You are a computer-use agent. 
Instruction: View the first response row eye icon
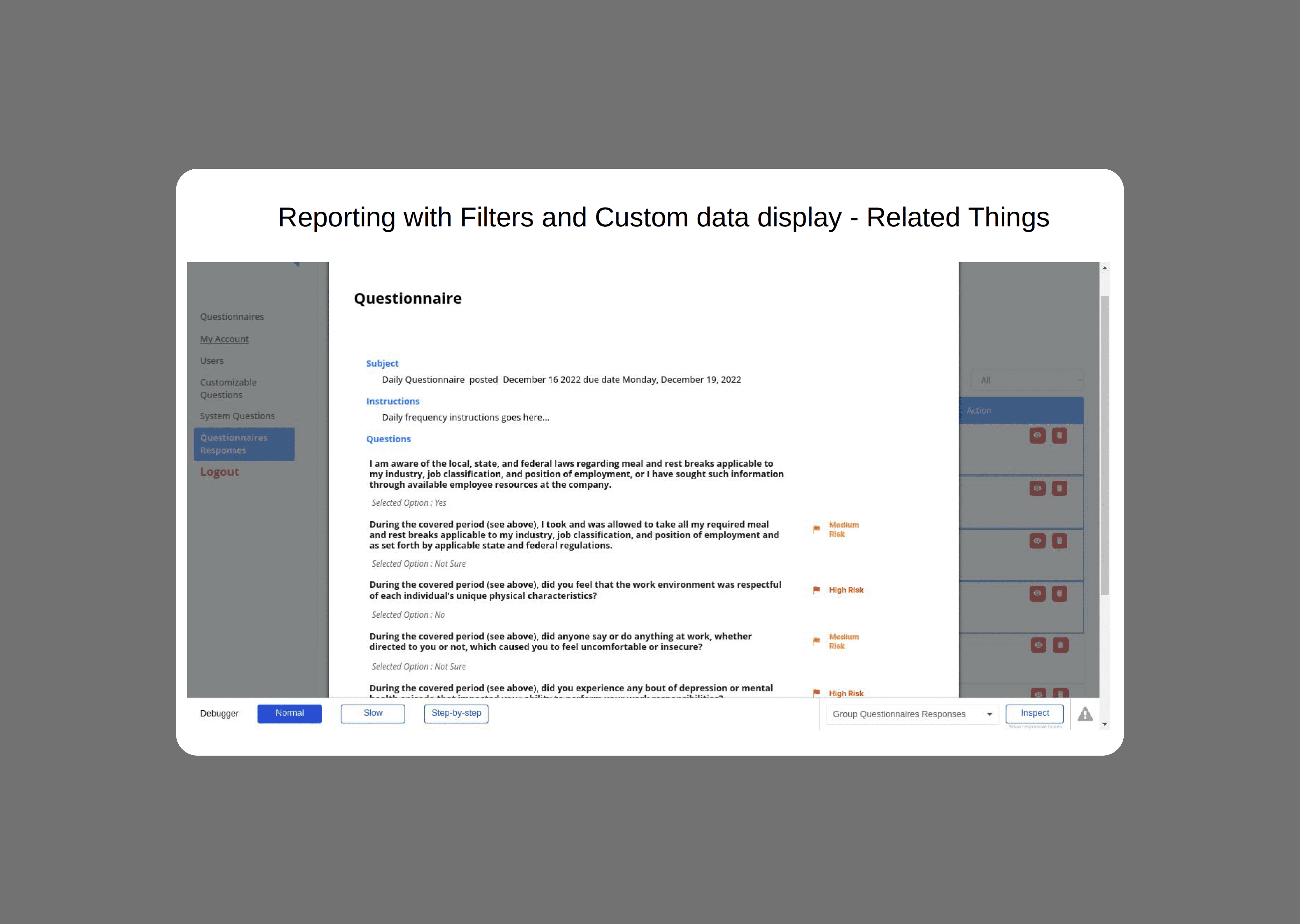click(1037, 435)
